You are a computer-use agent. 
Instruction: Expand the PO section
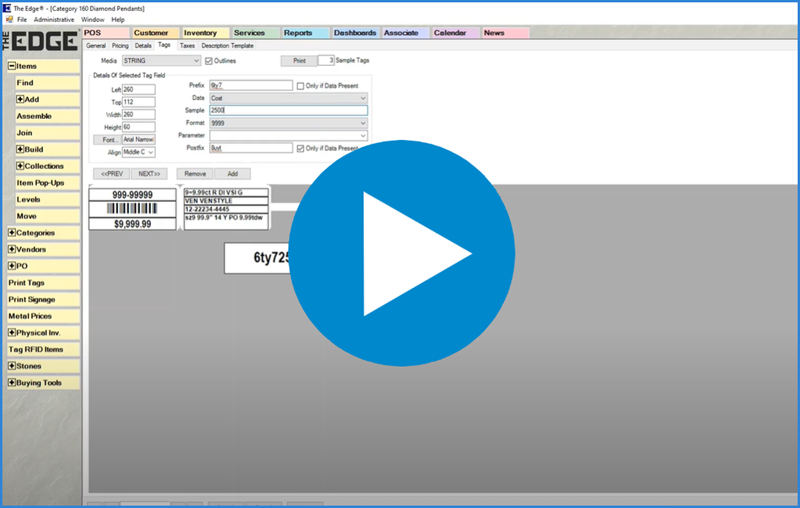pyautogui.click(x=12, y=266)
